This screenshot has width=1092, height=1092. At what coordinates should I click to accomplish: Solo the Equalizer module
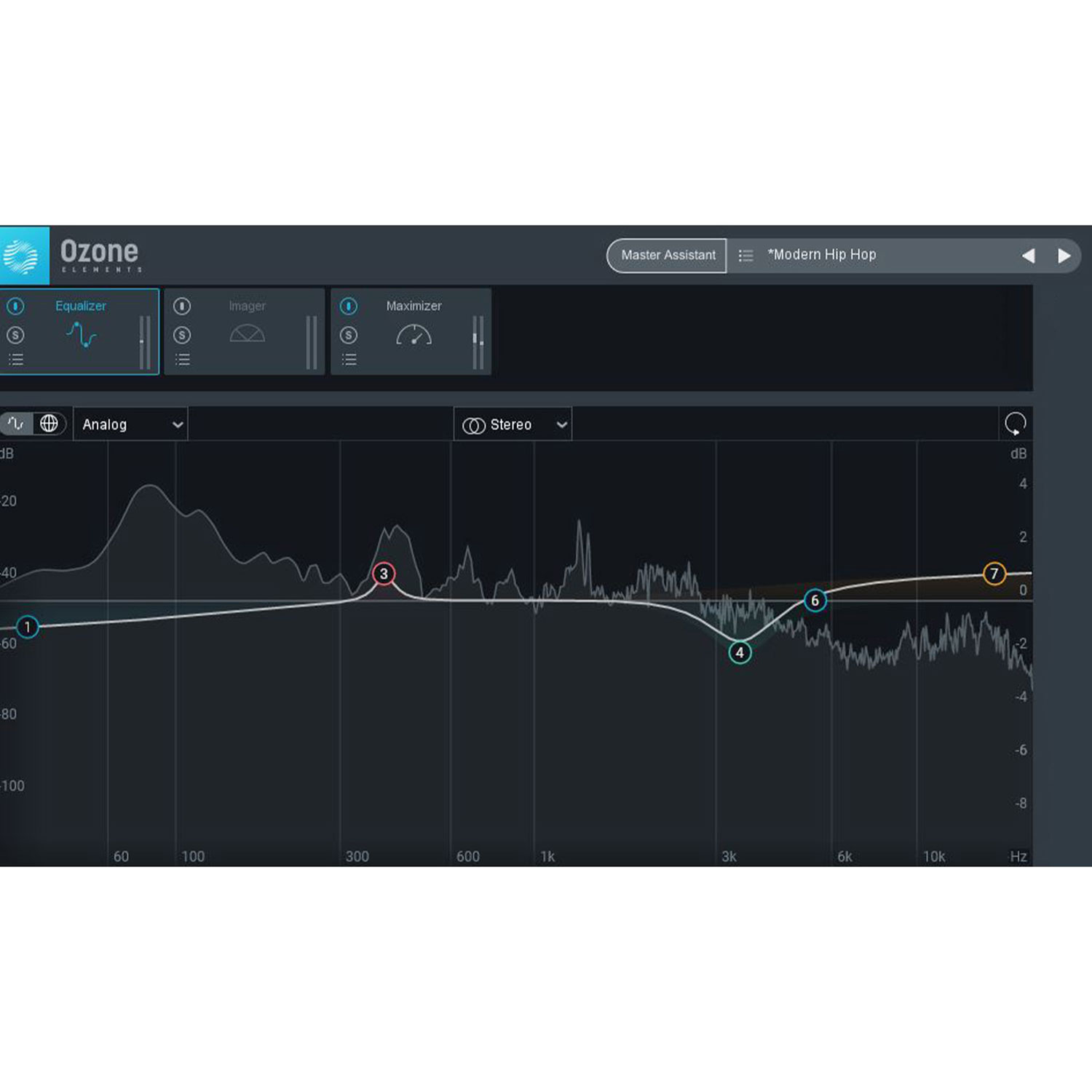point(16,335)
